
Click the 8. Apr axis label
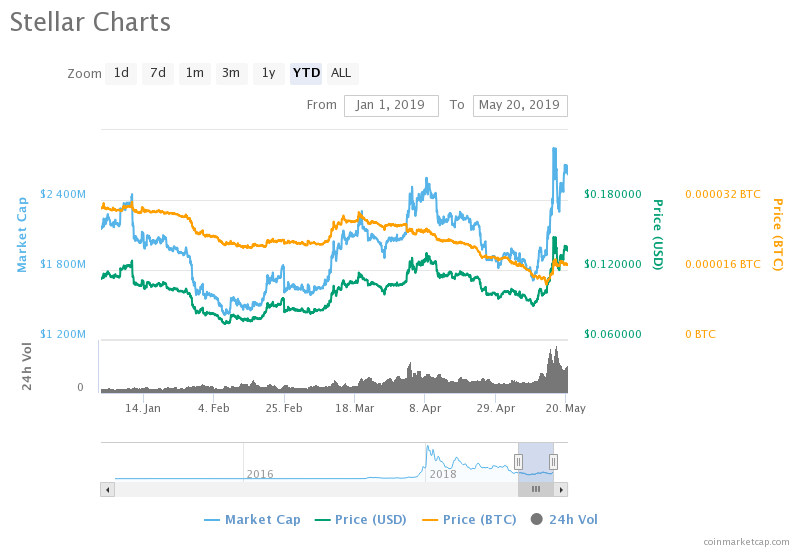click(x=425, y=409)
